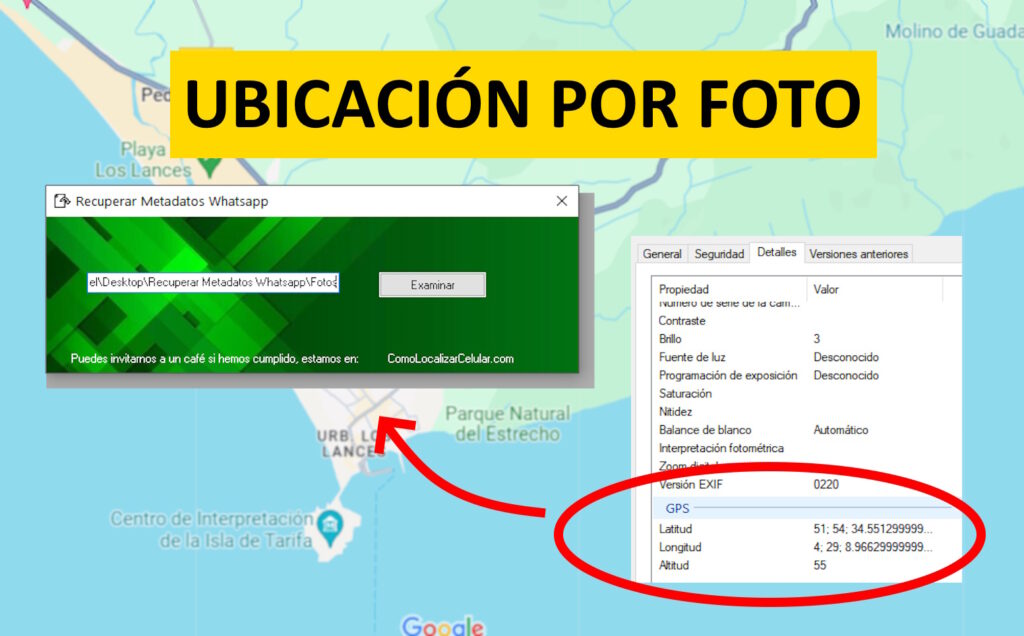Screen dimensions: 1024x636
Task: Select the Detalles tab
Action: click(x=777, y=253)
